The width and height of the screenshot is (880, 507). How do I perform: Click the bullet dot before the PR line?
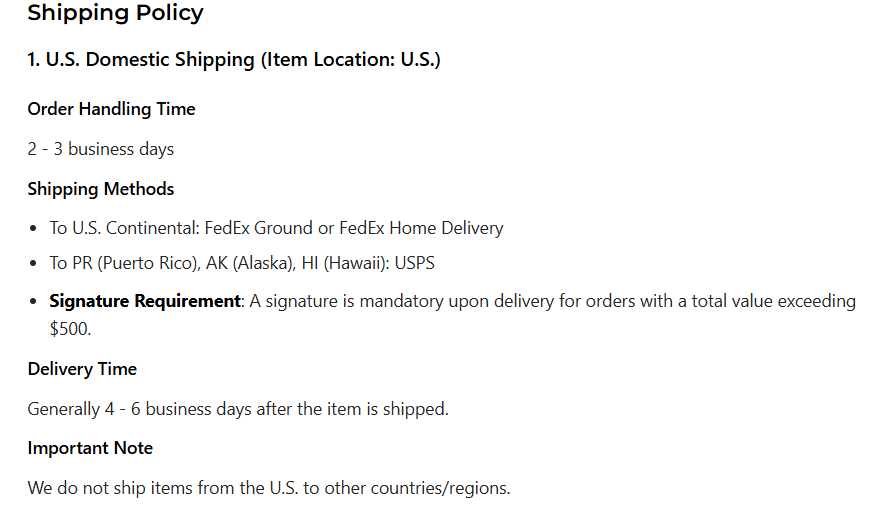pos(35,265)
